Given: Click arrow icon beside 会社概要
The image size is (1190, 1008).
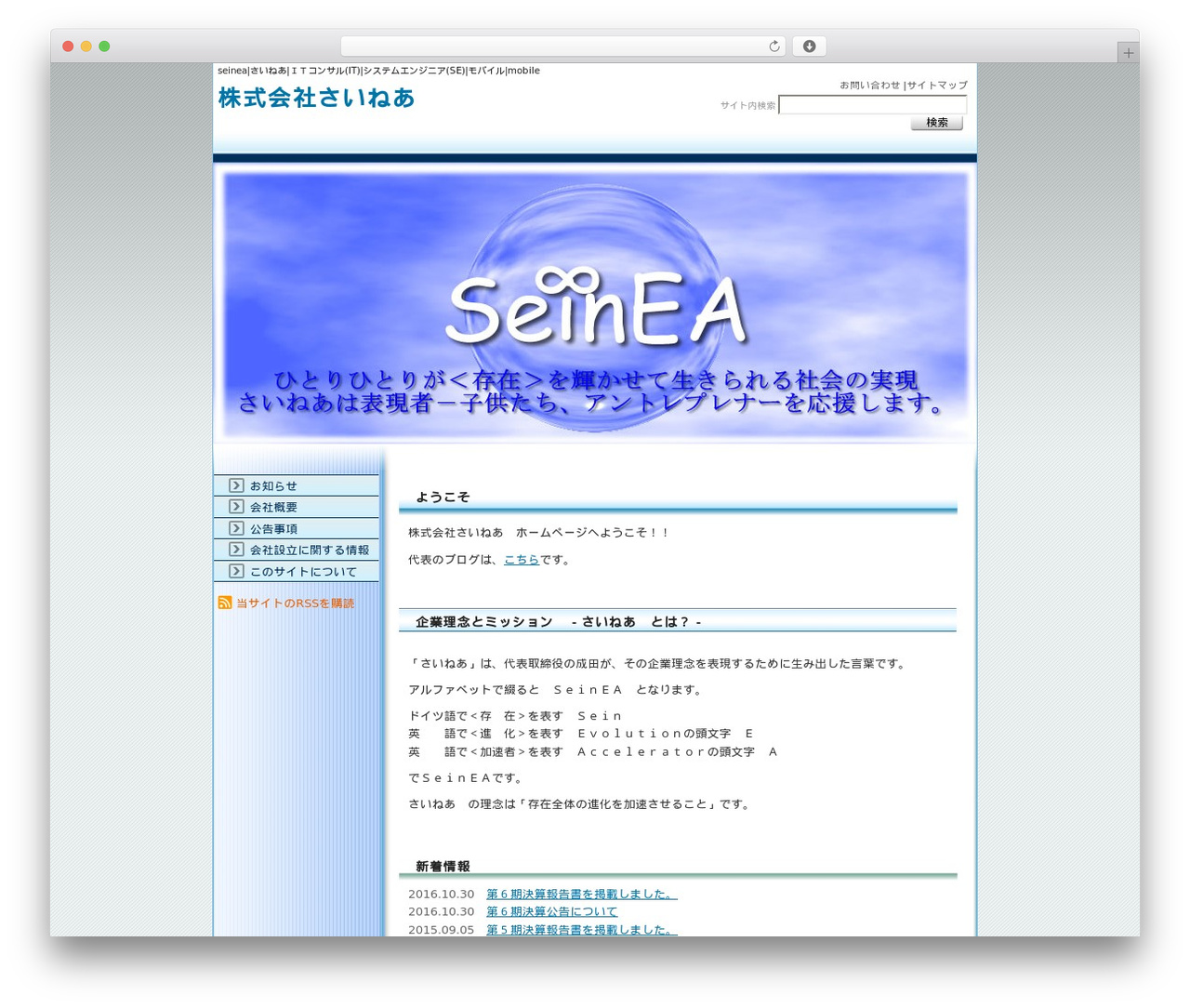Looking at the screenshot, I should pos(236,507).
